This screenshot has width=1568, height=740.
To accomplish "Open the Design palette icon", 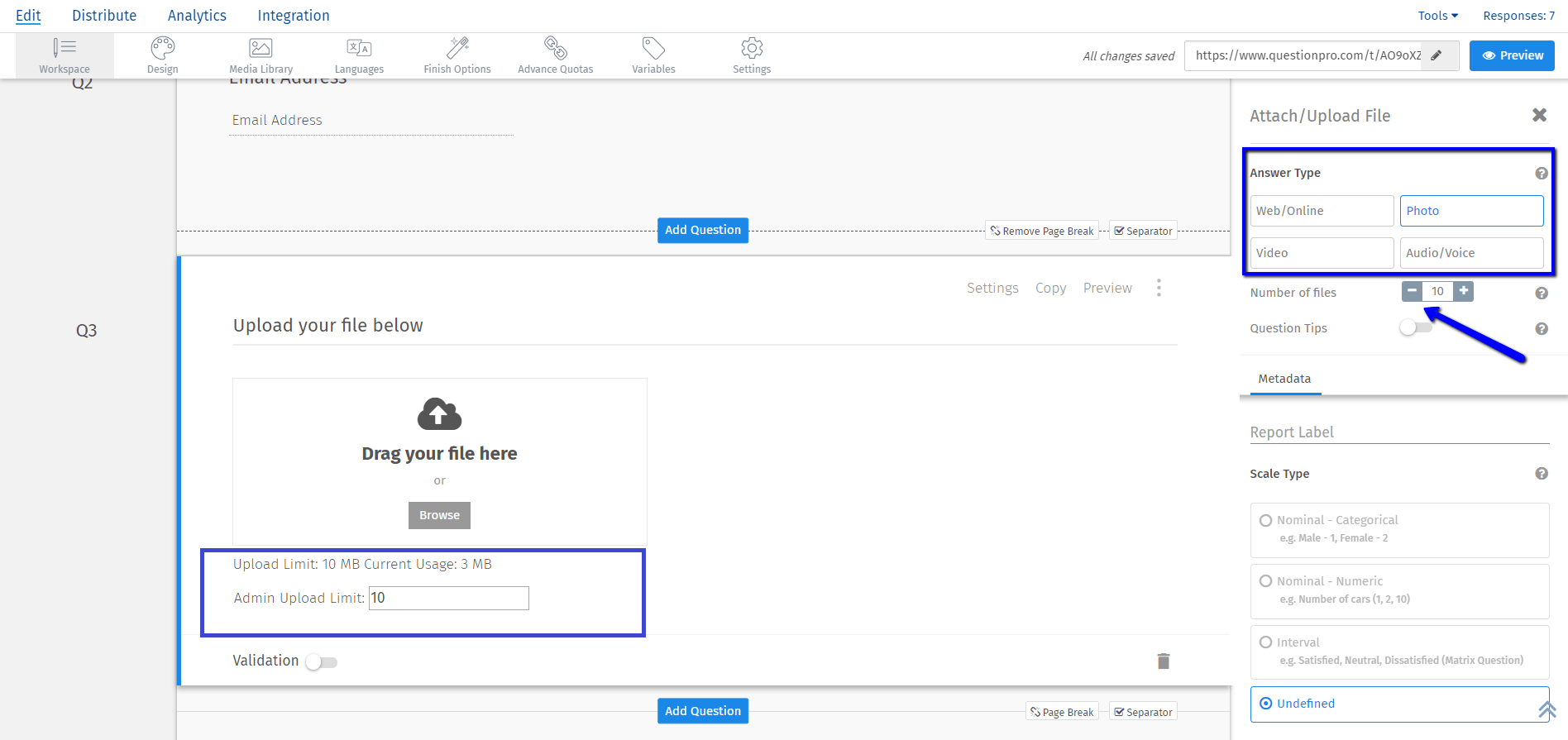I will (163, 48).
